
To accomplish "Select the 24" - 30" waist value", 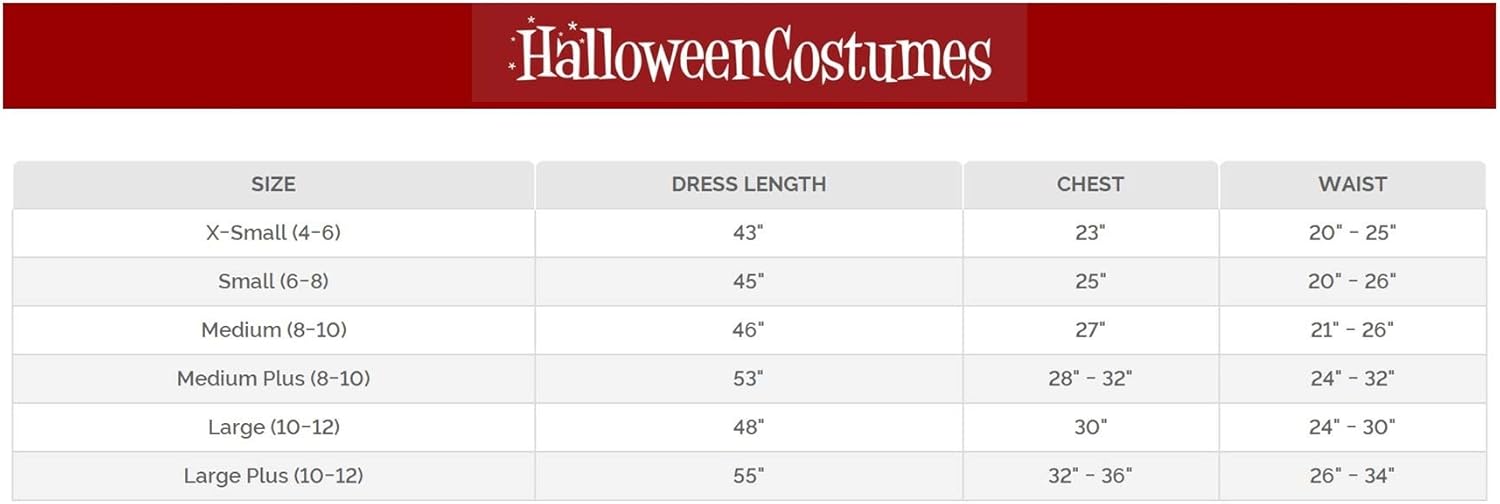I will tap(1352, 427).
